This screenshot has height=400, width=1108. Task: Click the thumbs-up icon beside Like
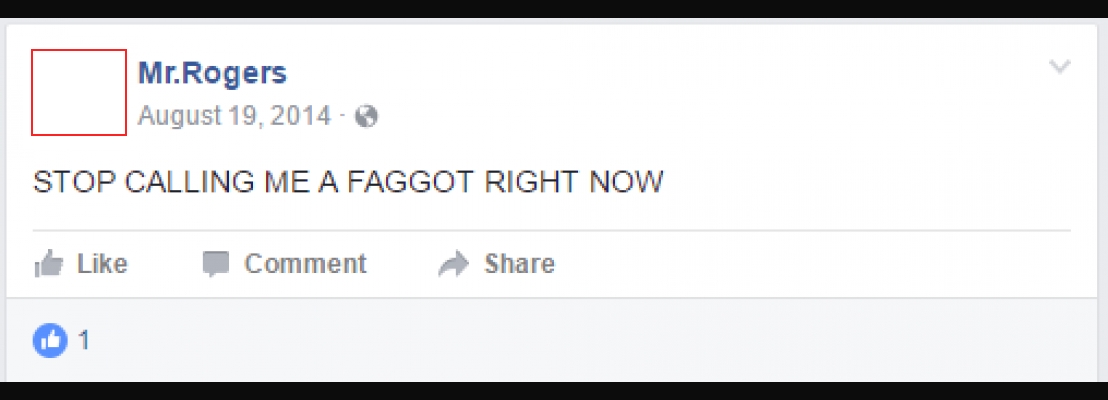coord(49,264)
